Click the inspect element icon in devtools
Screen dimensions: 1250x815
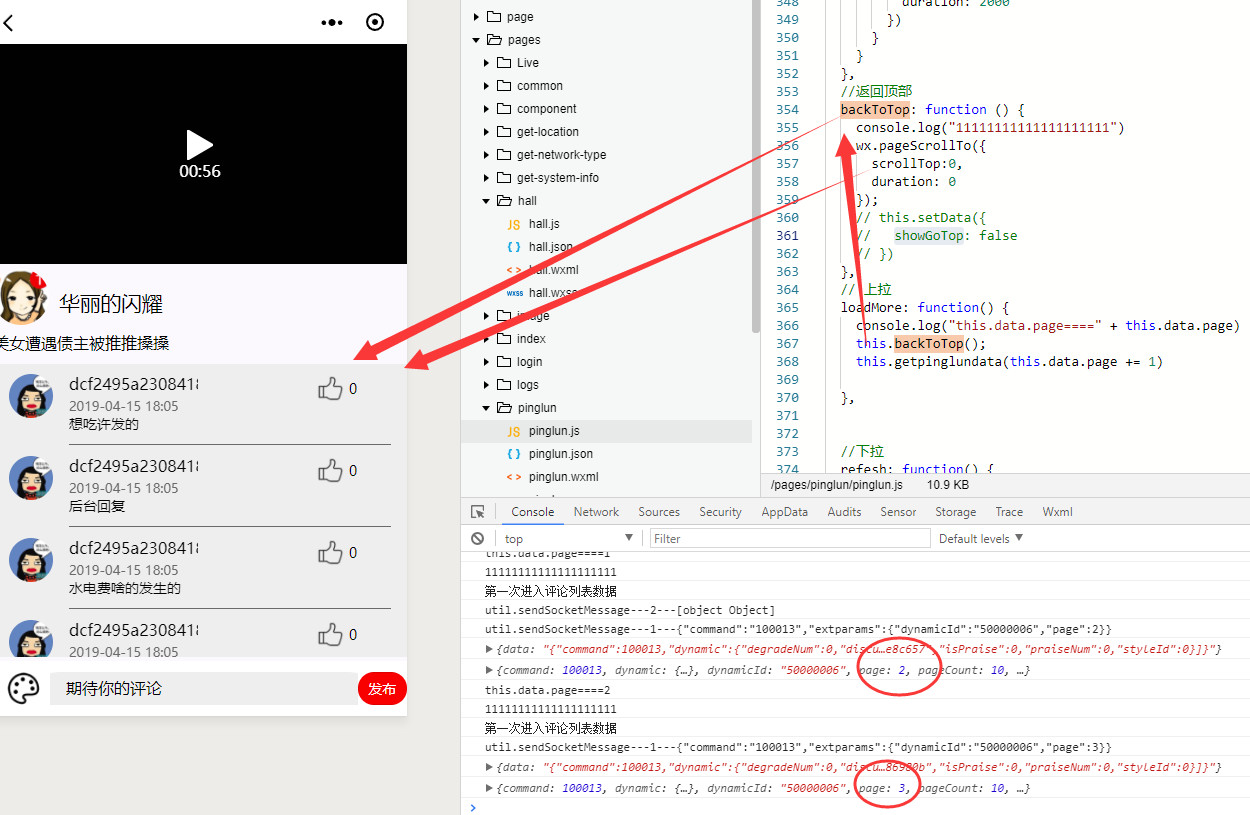(478, 512)
